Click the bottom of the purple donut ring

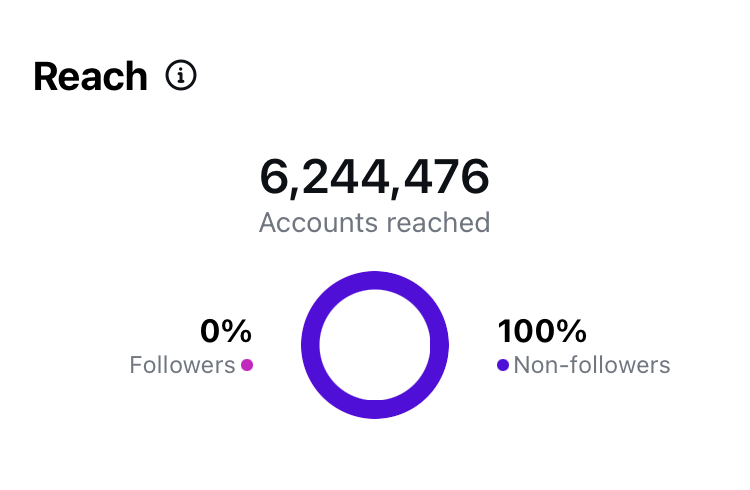375,409
